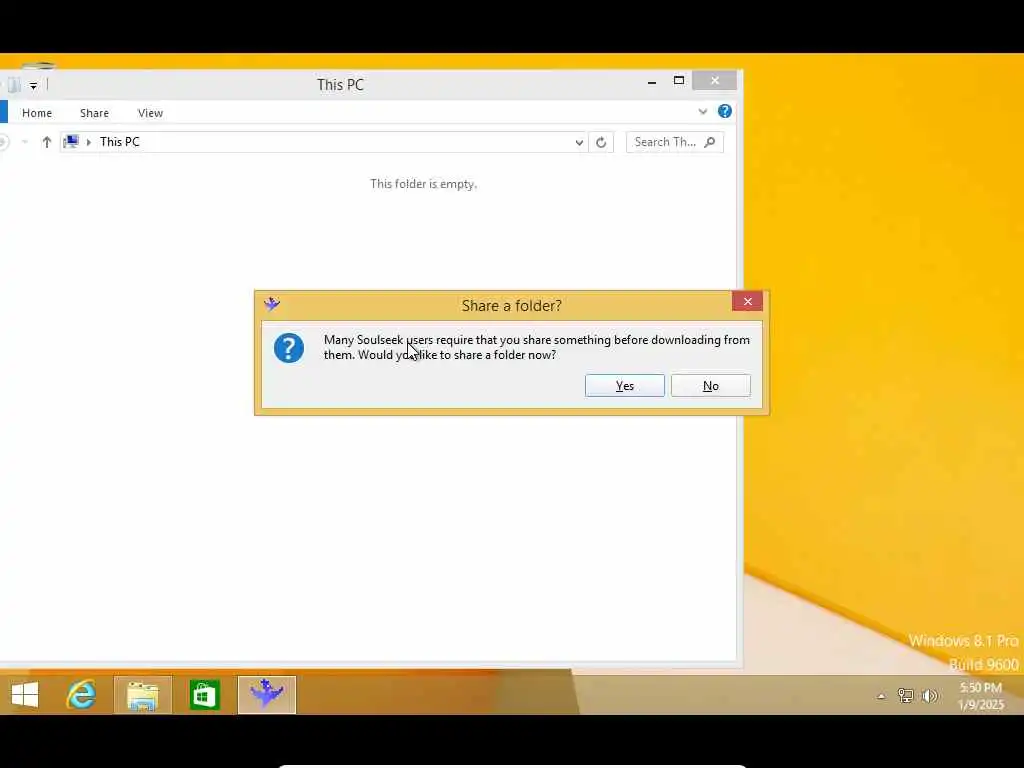Open the address bar history dropdown

(x=579, y=142)
